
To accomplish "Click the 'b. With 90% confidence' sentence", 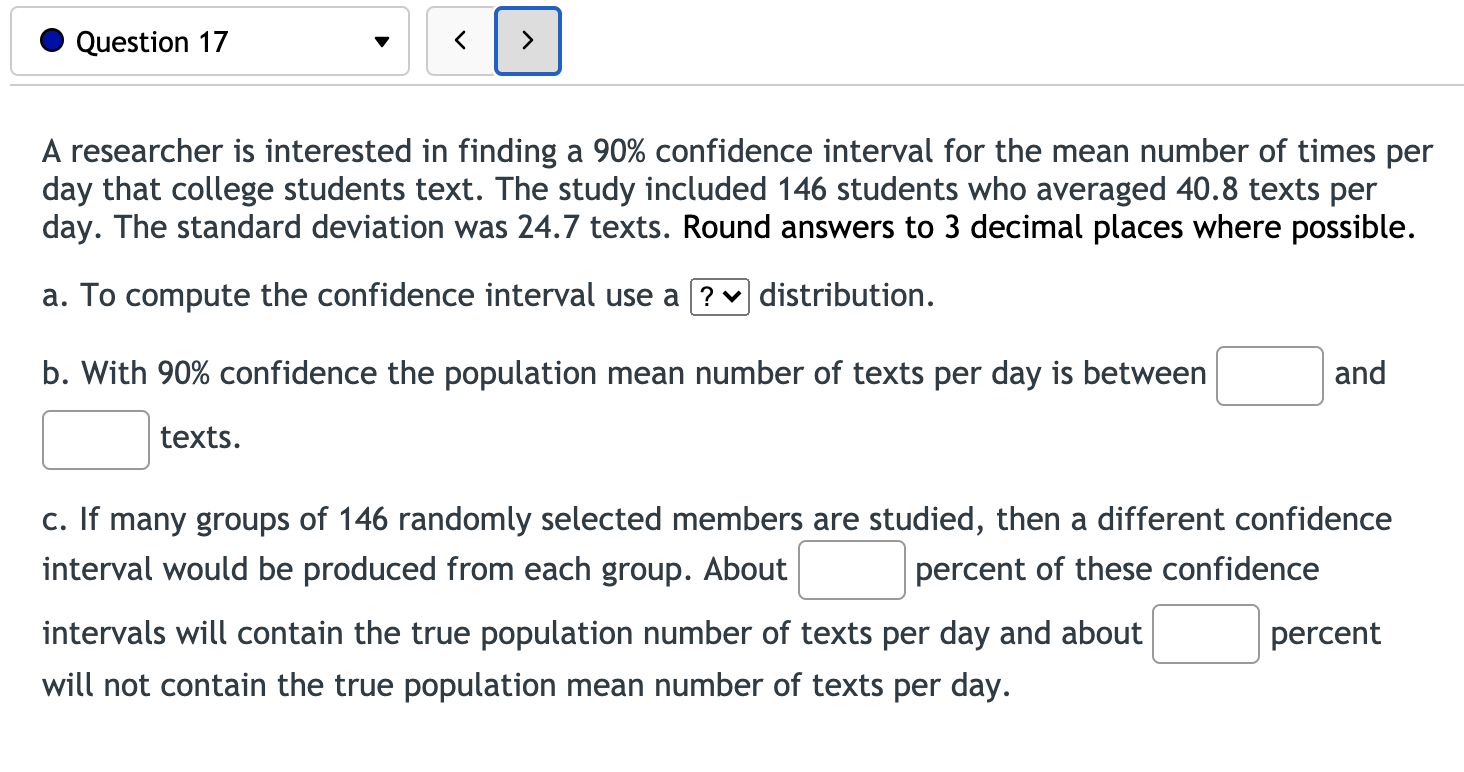I will 622,374.
